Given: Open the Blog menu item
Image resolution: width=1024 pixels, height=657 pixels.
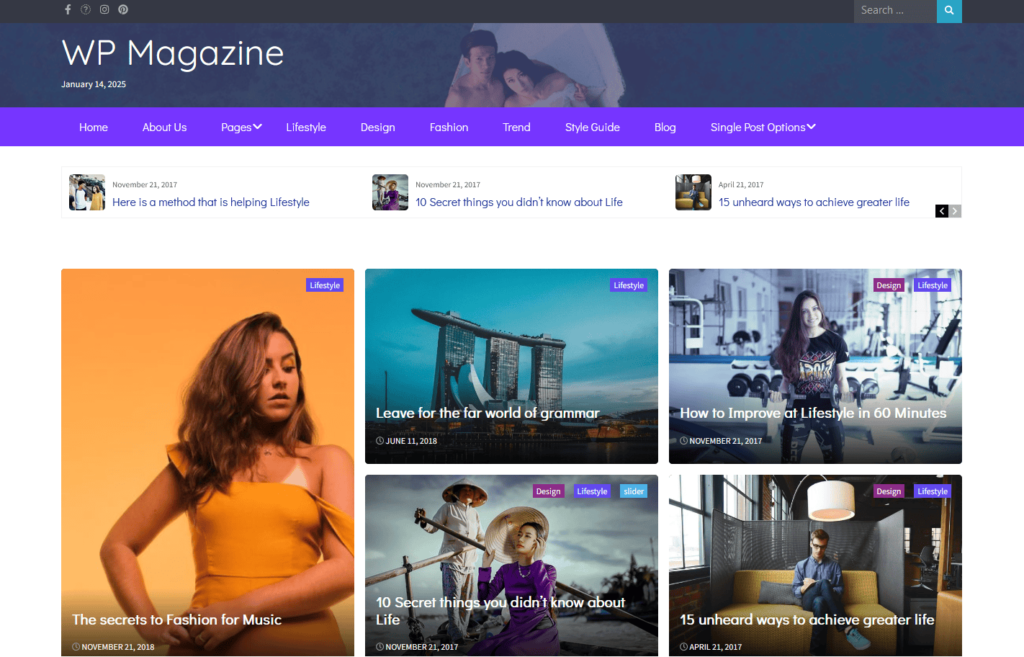Looking at the screenshot, I should tap(665, 127).
